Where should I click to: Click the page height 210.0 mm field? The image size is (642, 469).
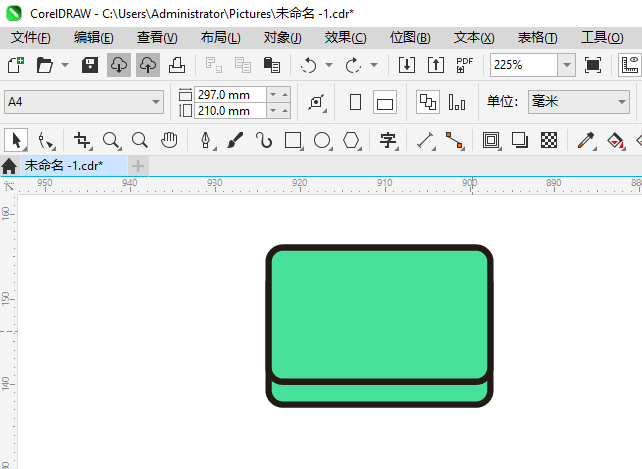230,111
